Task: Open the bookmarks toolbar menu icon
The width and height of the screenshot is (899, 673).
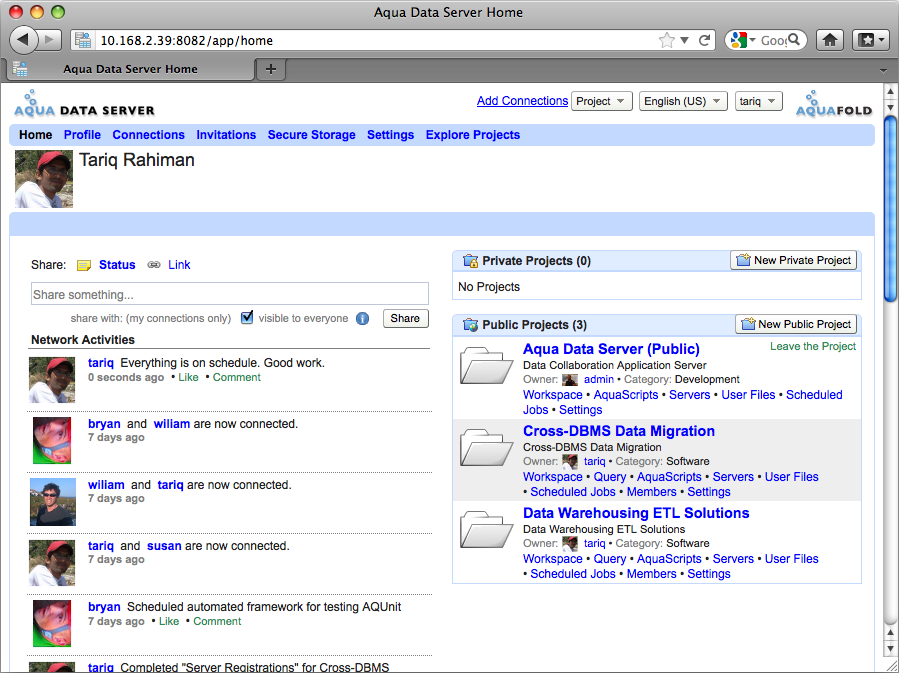Action: point(871,40)
